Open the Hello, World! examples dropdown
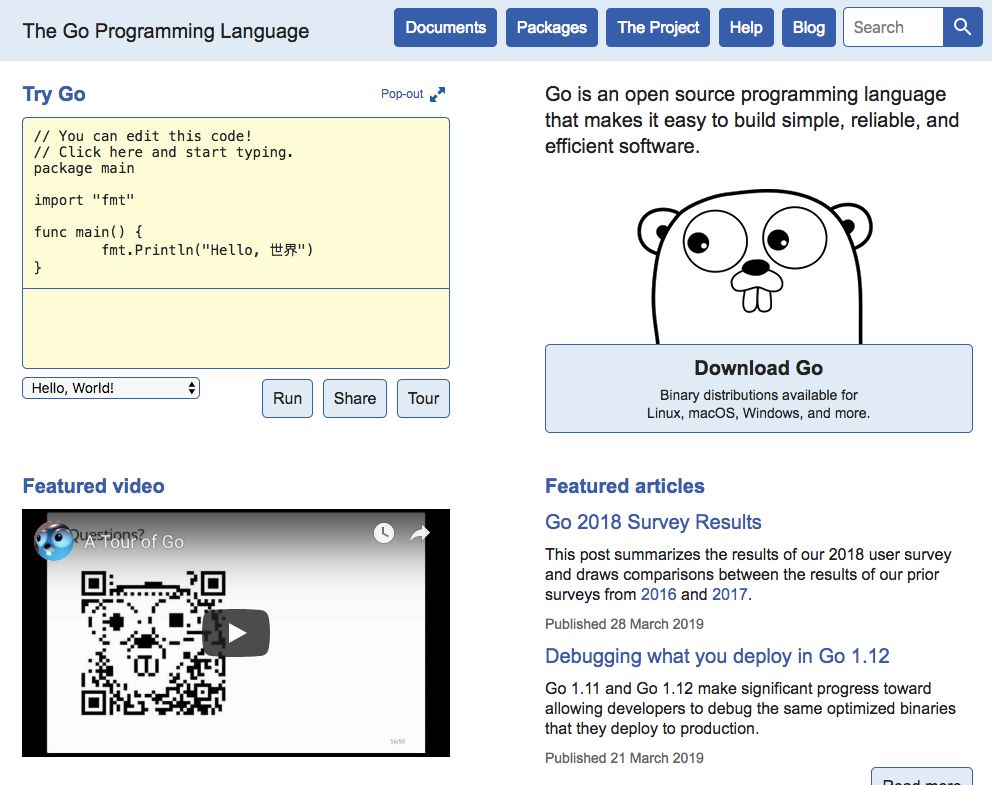 coord(111,388)
